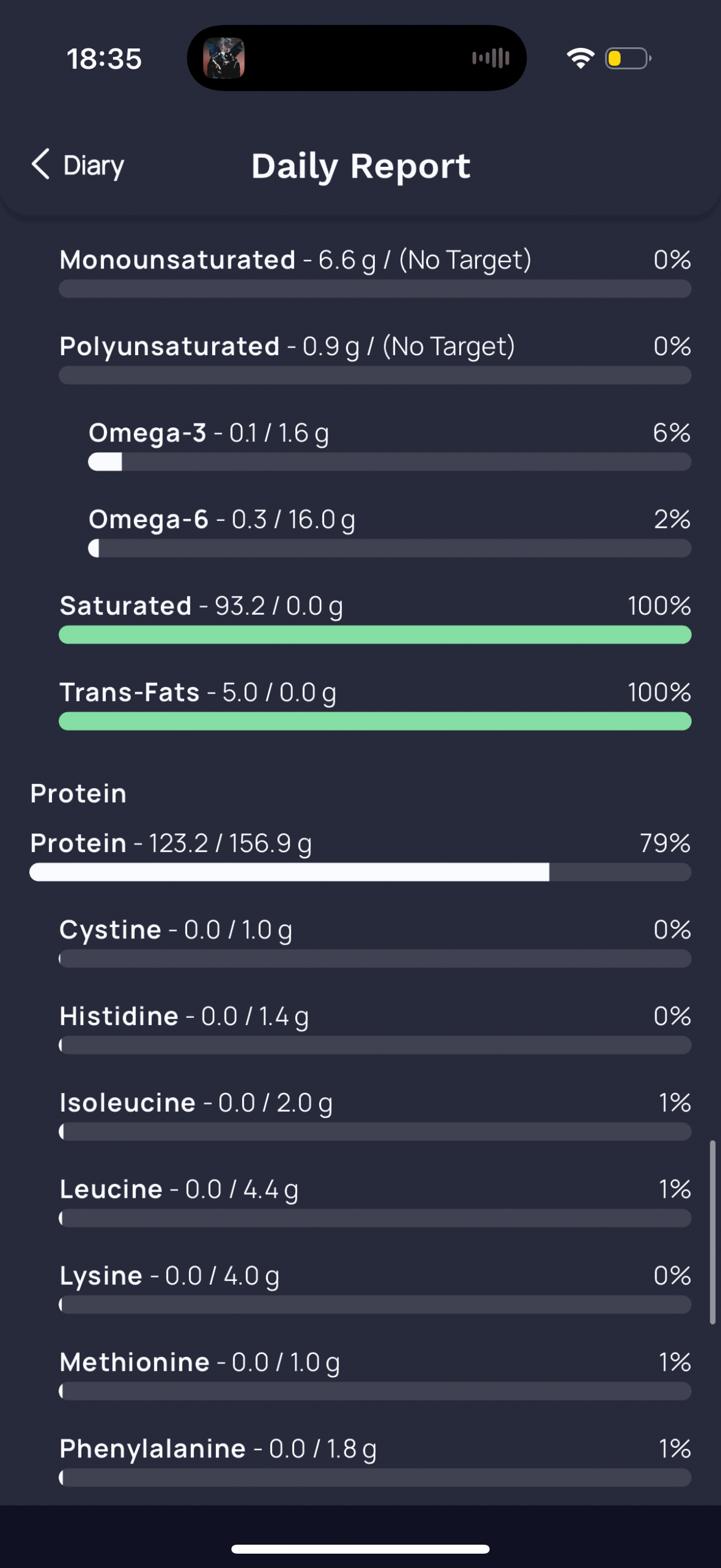This screenshot has width=721, height=1568.
Task: Select the Monounsaturated nutrient row
Action: click(375, 272)
